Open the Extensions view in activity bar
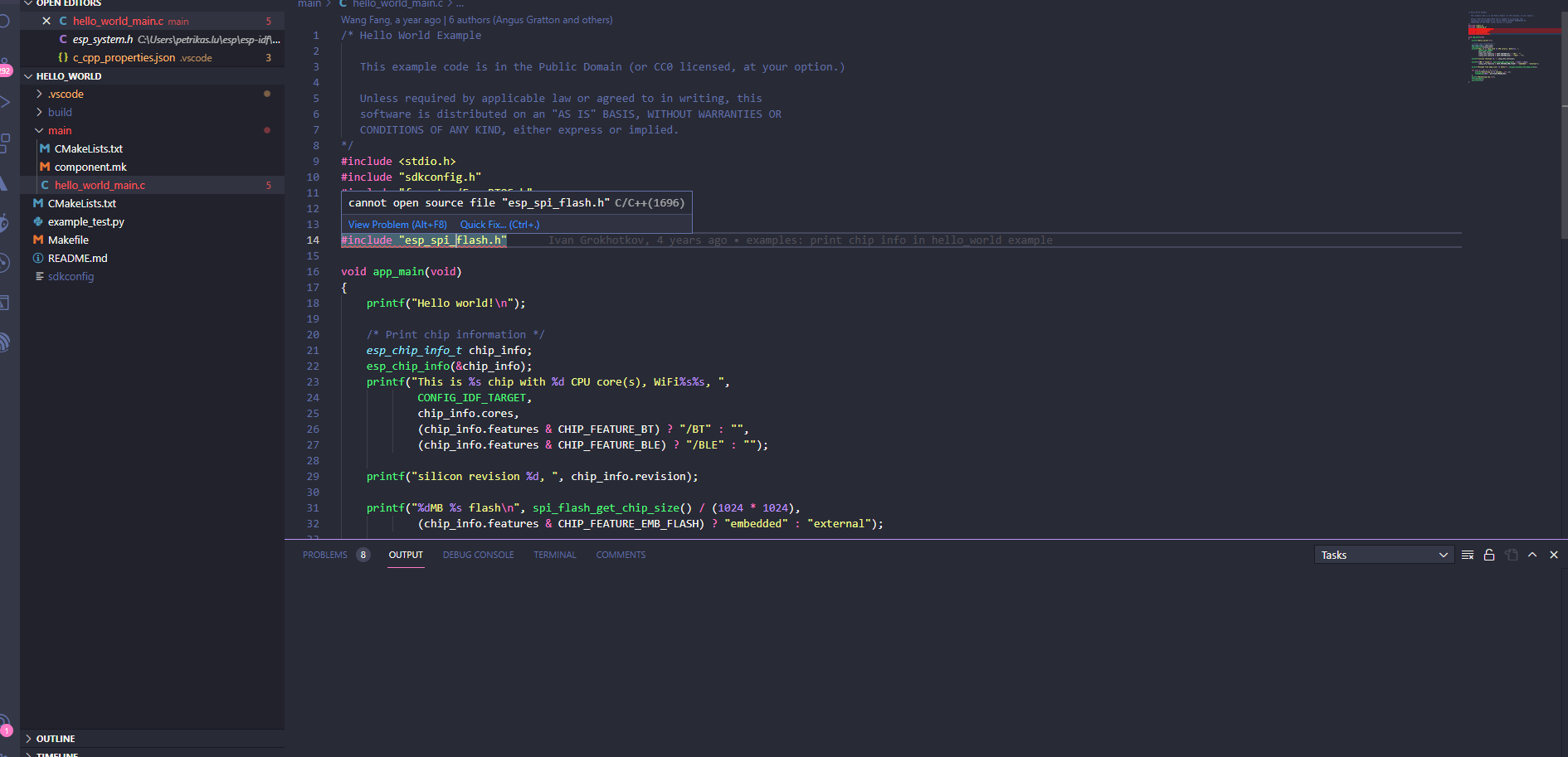The width and height of the screenshot is (1568, 757). tap(5, 143)
